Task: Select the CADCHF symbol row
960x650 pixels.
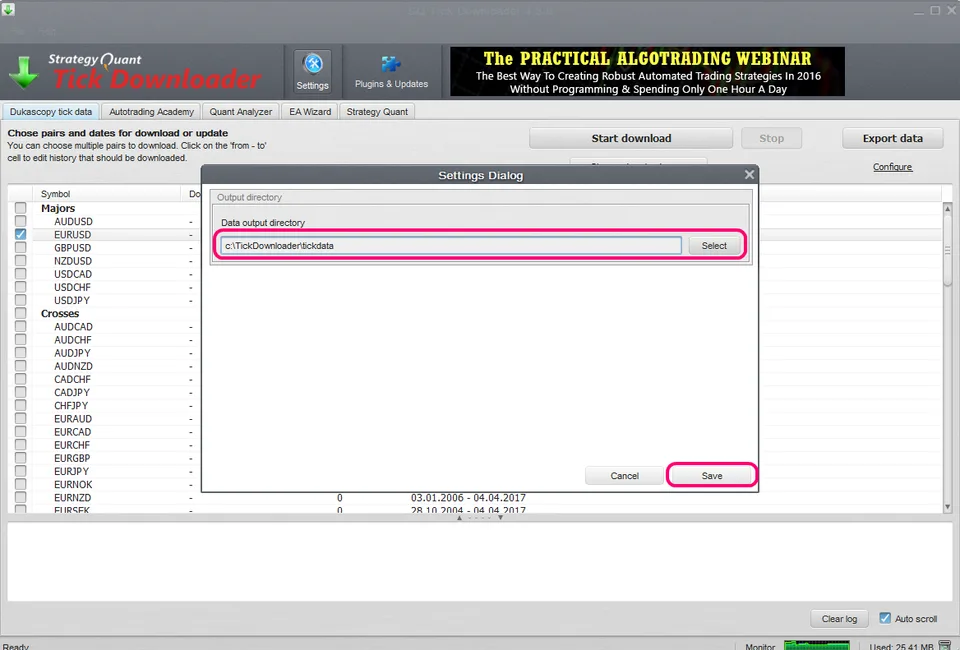Action: (72, 379)
